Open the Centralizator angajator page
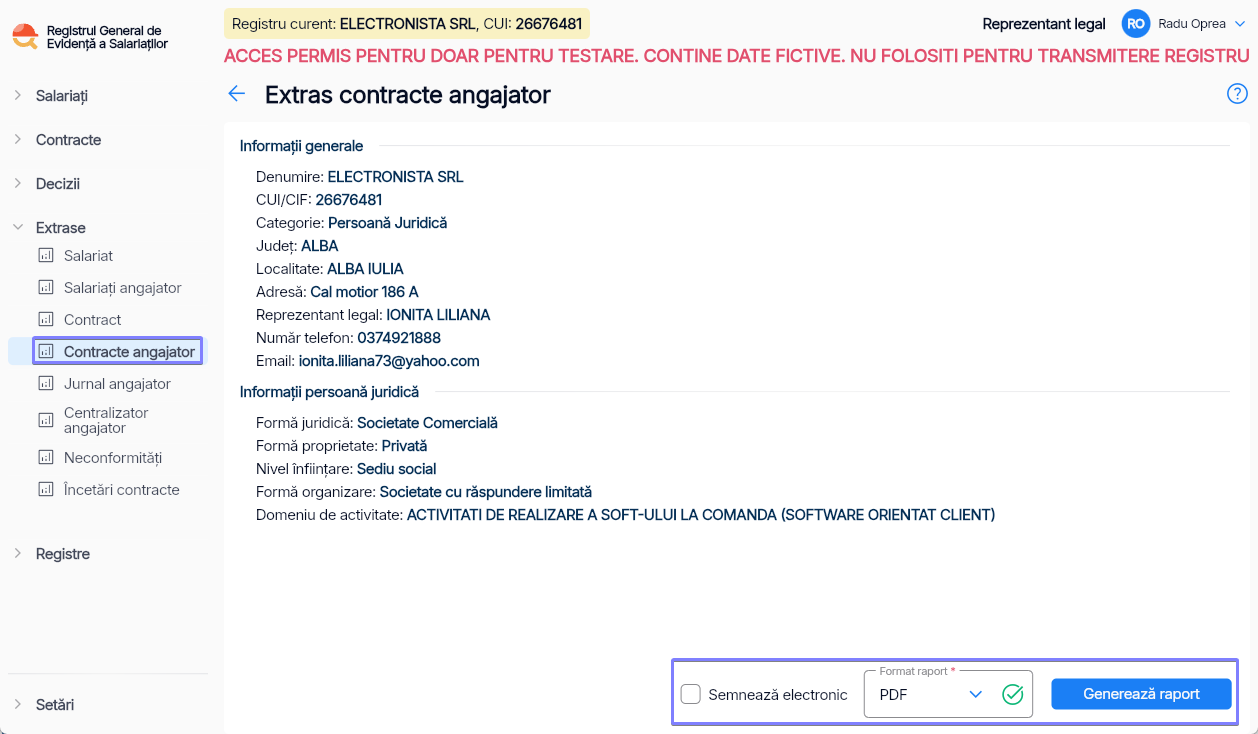 (106, 420)
